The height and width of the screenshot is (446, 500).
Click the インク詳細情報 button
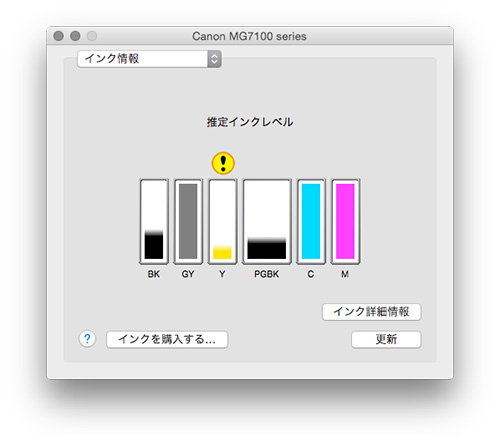point(372,312)
